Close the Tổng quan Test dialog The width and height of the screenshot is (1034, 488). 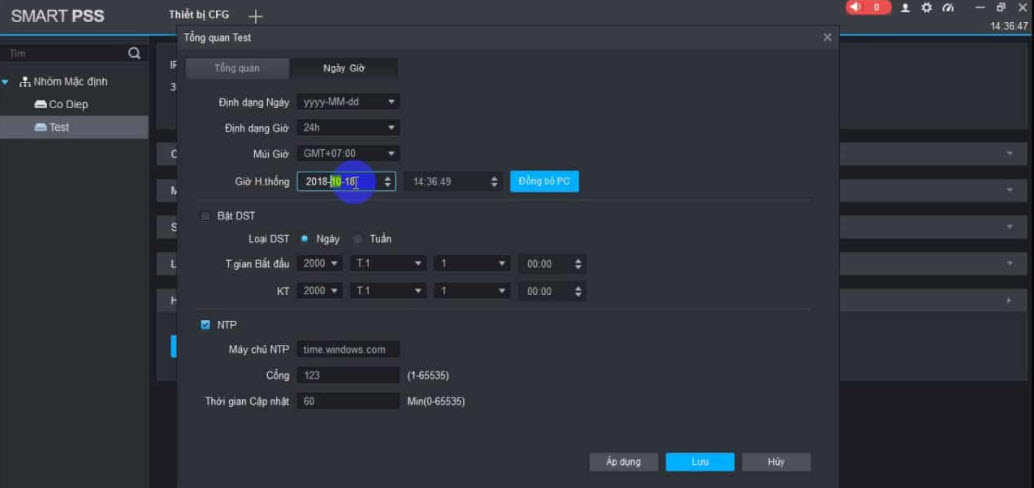[827, 37]
